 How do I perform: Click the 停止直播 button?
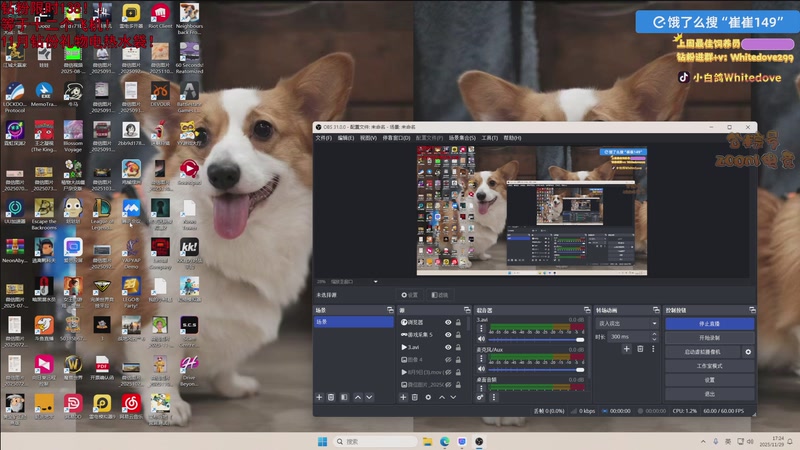click(709, 323)
